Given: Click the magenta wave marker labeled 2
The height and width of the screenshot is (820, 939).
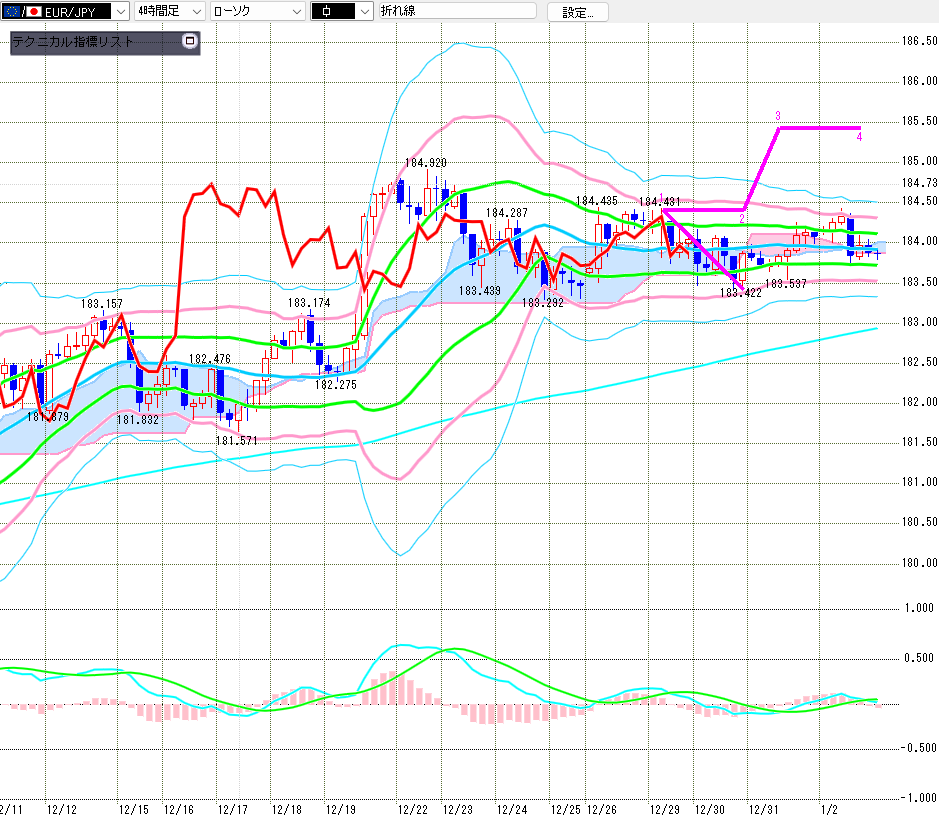Looking at the screenshot, I should coord(742,218).
